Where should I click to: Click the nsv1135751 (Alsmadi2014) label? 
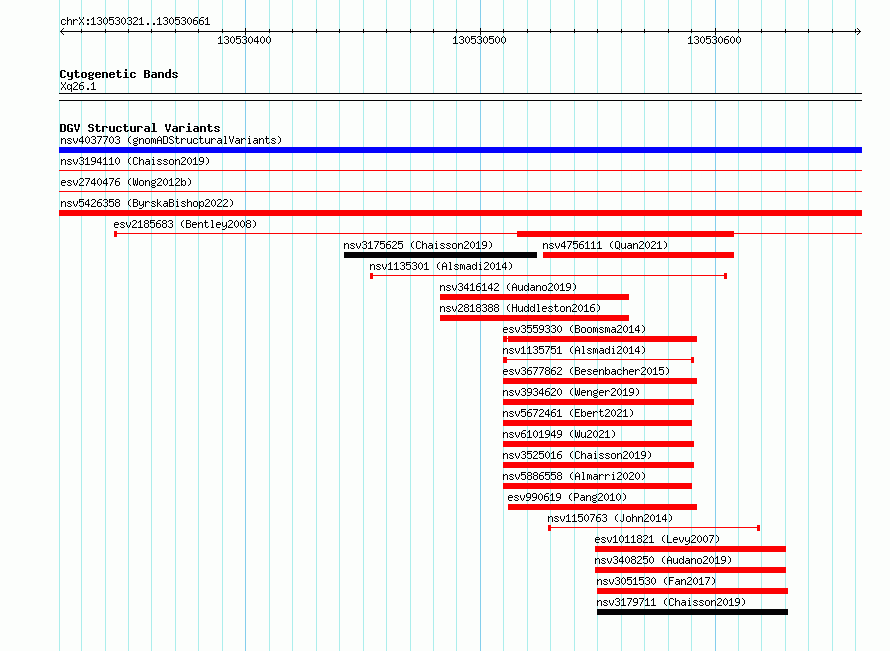coord(574,350)
